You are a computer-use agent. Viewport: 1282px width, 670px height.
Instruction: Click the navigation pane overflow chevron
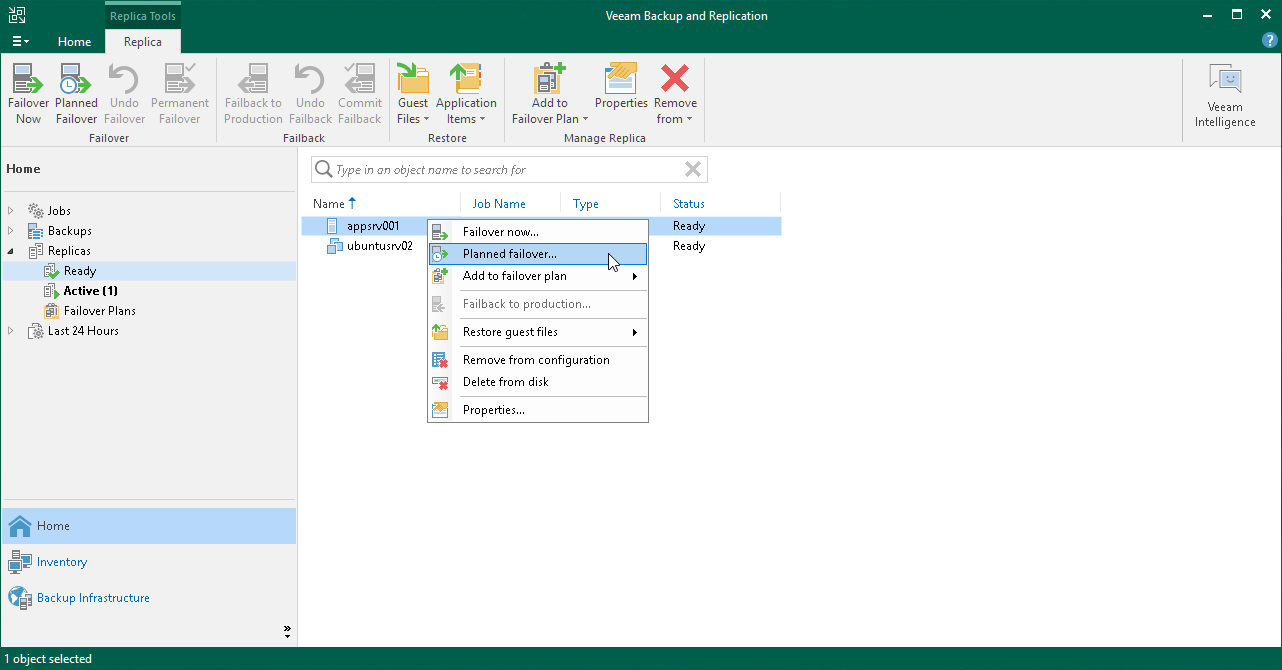(x=287, y=631)
